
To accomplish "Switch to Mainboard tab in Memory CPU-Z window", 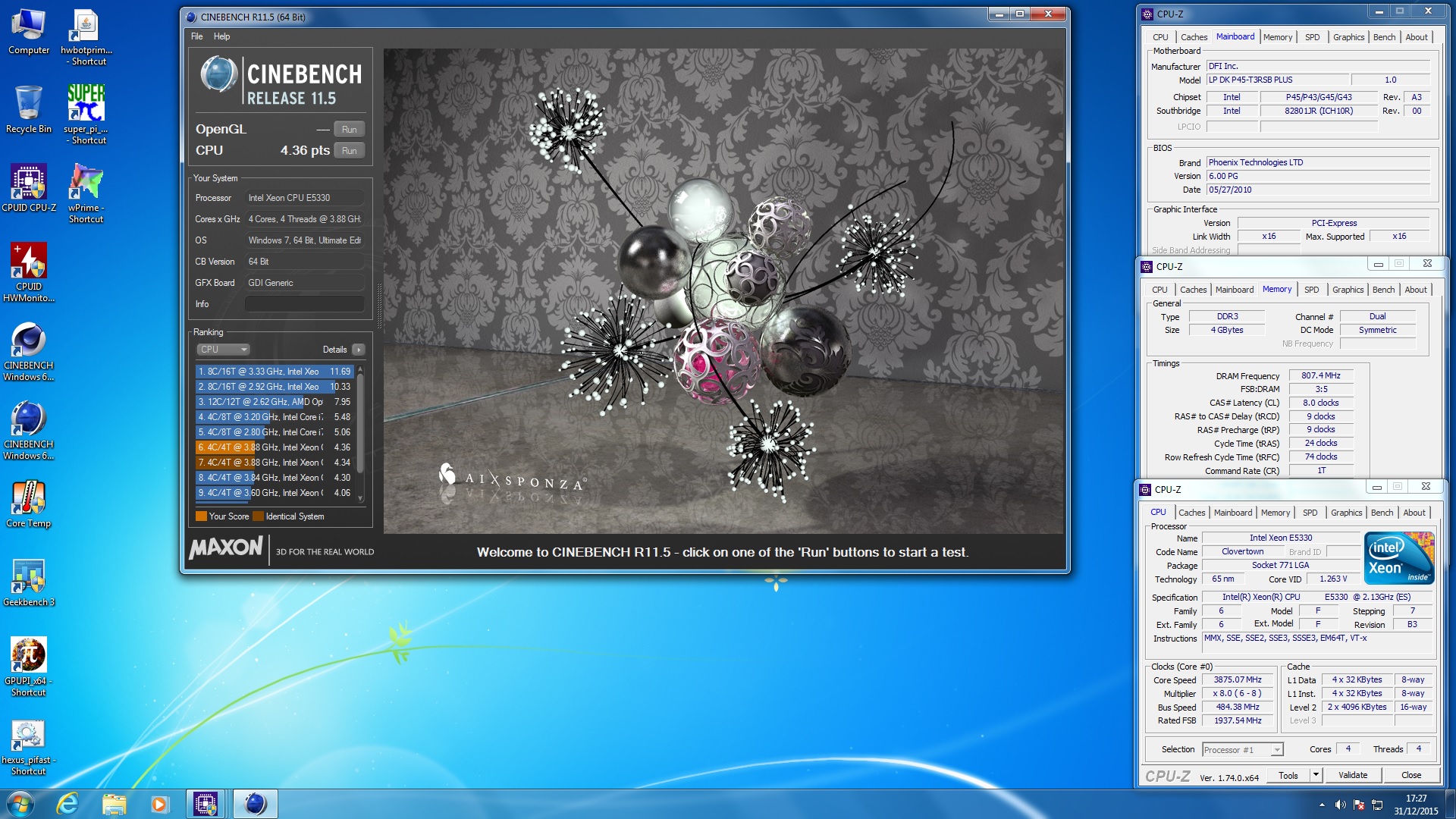I will [1234, 290].
